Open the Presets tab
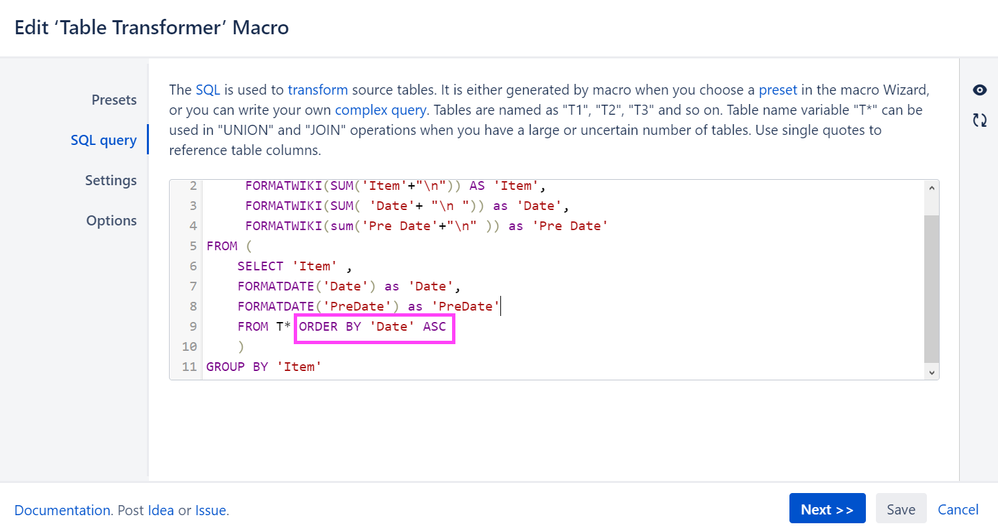 coord(114,100)
